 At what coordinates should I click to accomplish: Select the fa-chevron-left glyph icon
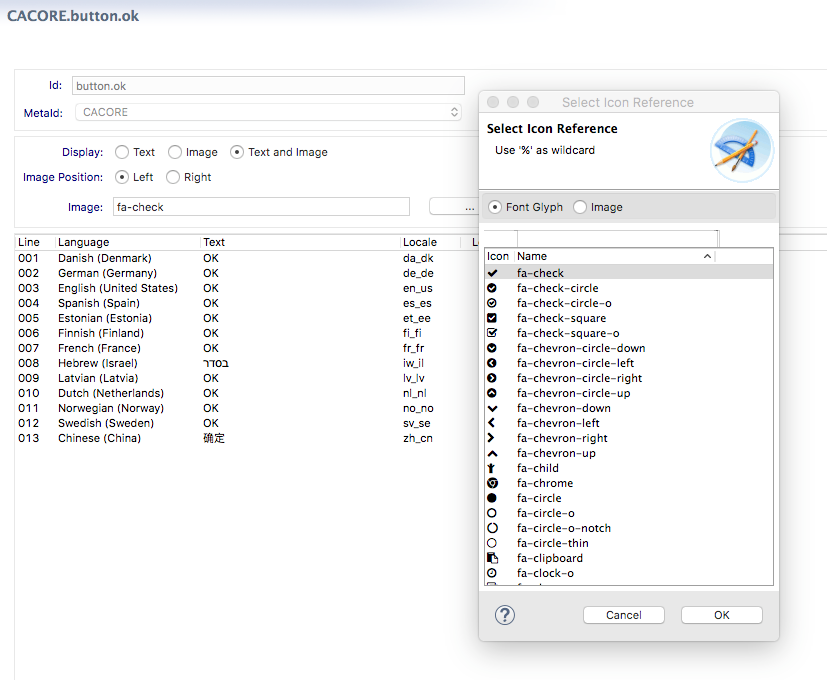coord(492,423)
